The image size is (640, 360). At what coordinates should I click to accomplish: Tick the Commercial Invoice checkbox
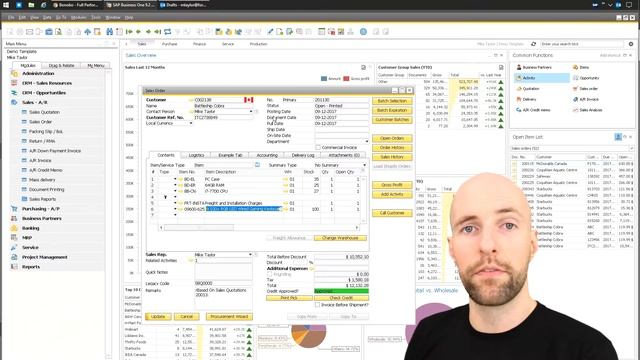(318, 147)
